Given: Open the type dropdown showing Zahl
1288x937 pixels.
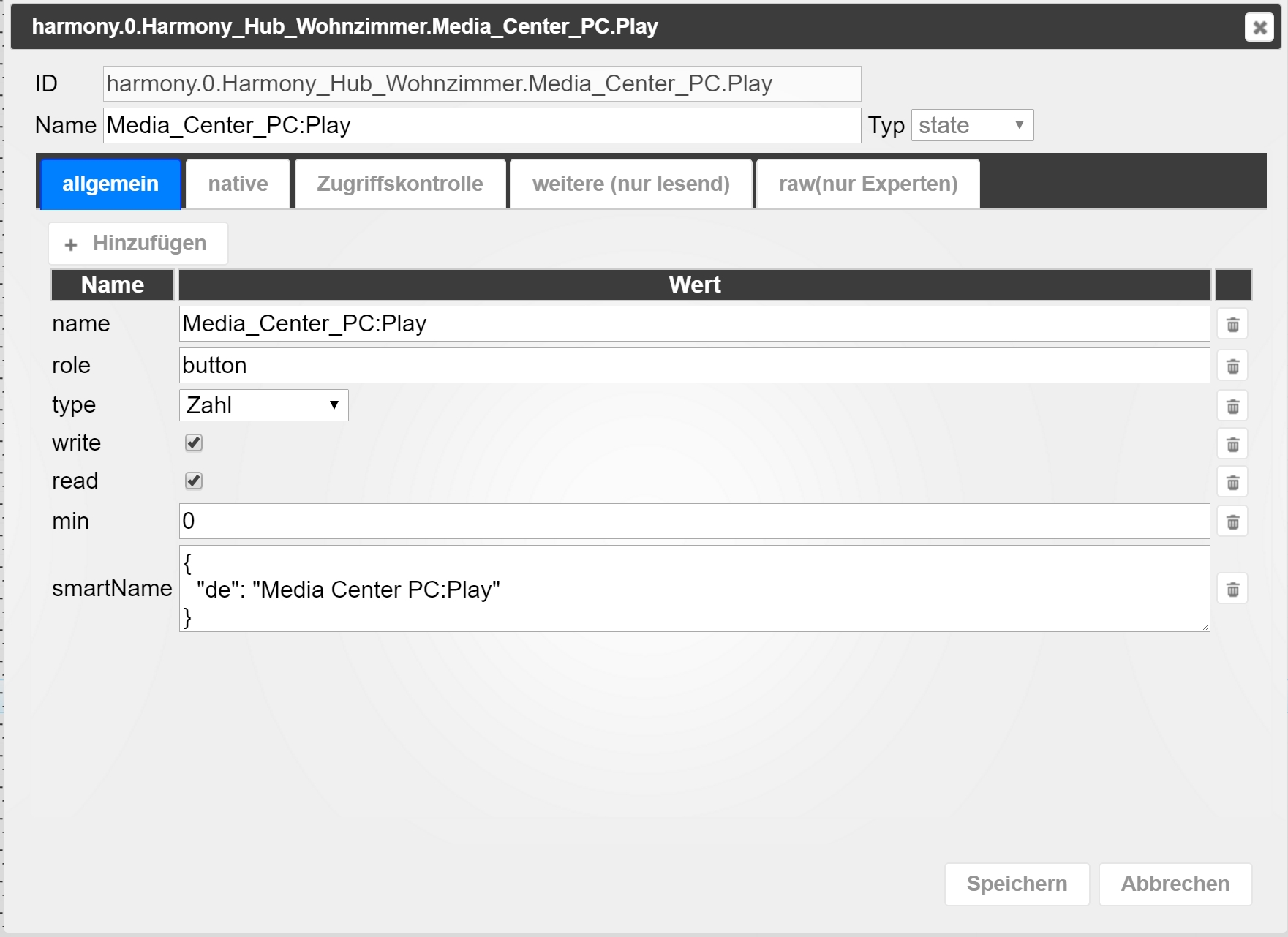Looking at the screenshot, I should pyautogui.click(x=264, y=405).
